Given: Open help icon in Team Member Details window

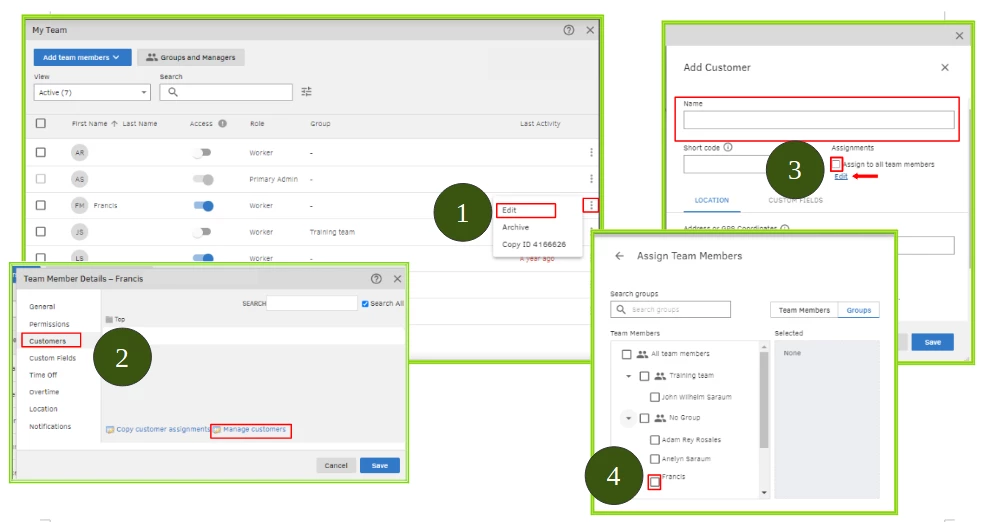Looking at the screenshot, I should [376, 279].
